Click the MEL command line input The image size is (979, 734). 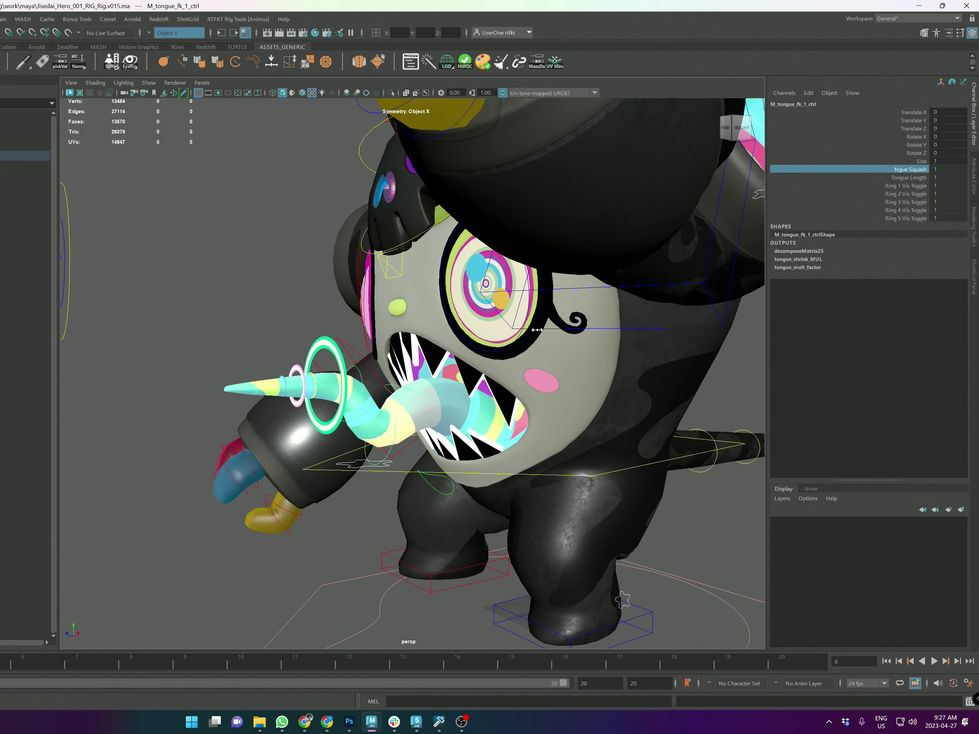(x=529, y=701)
